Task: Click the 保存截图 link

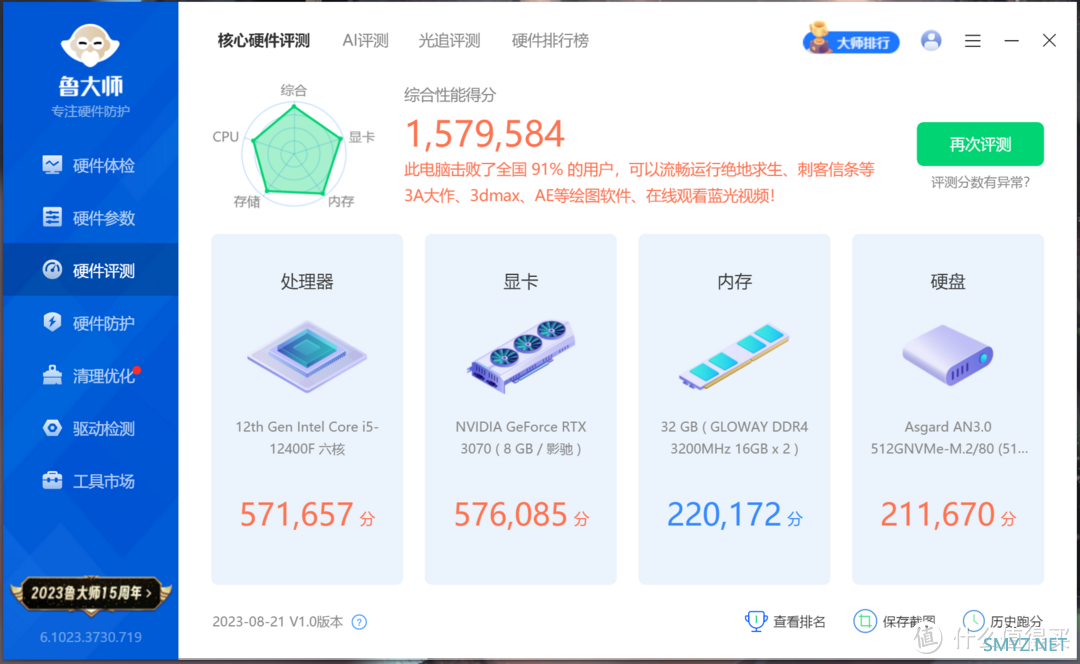Action: (908, 622)
